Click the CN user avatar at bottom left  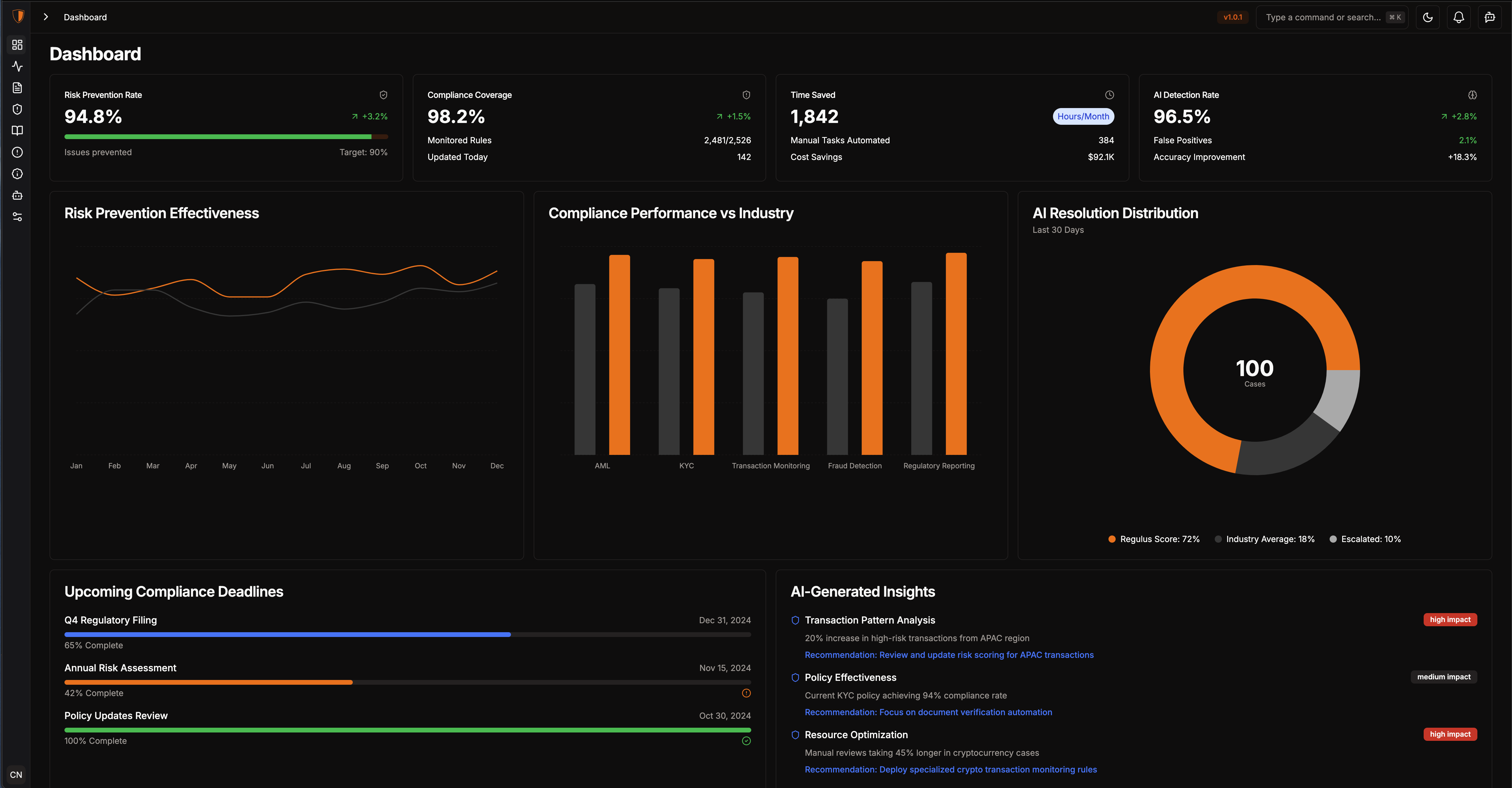point(16,775)
